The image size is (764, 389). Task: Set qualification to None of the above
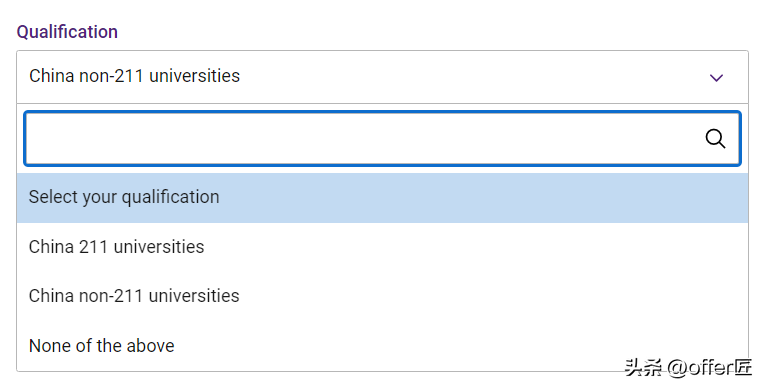(382, 346)
